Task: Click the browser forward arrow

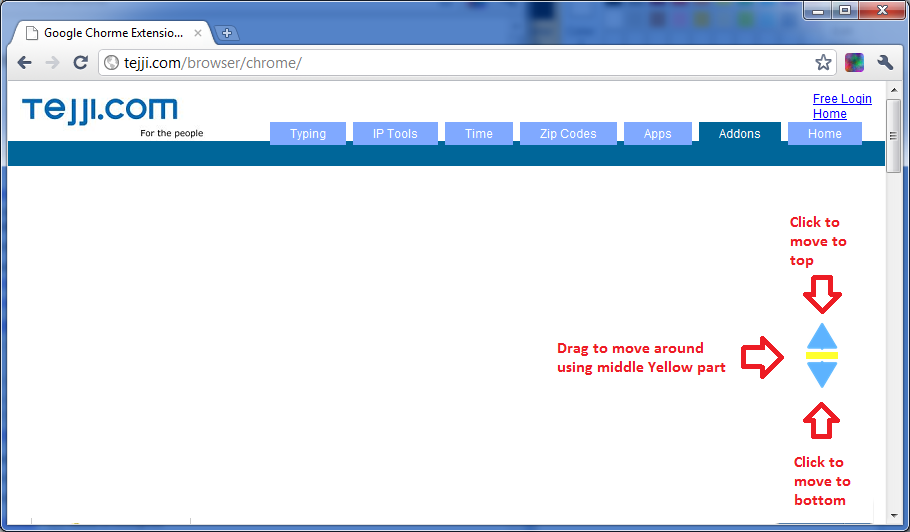Action: pos(52,63)
